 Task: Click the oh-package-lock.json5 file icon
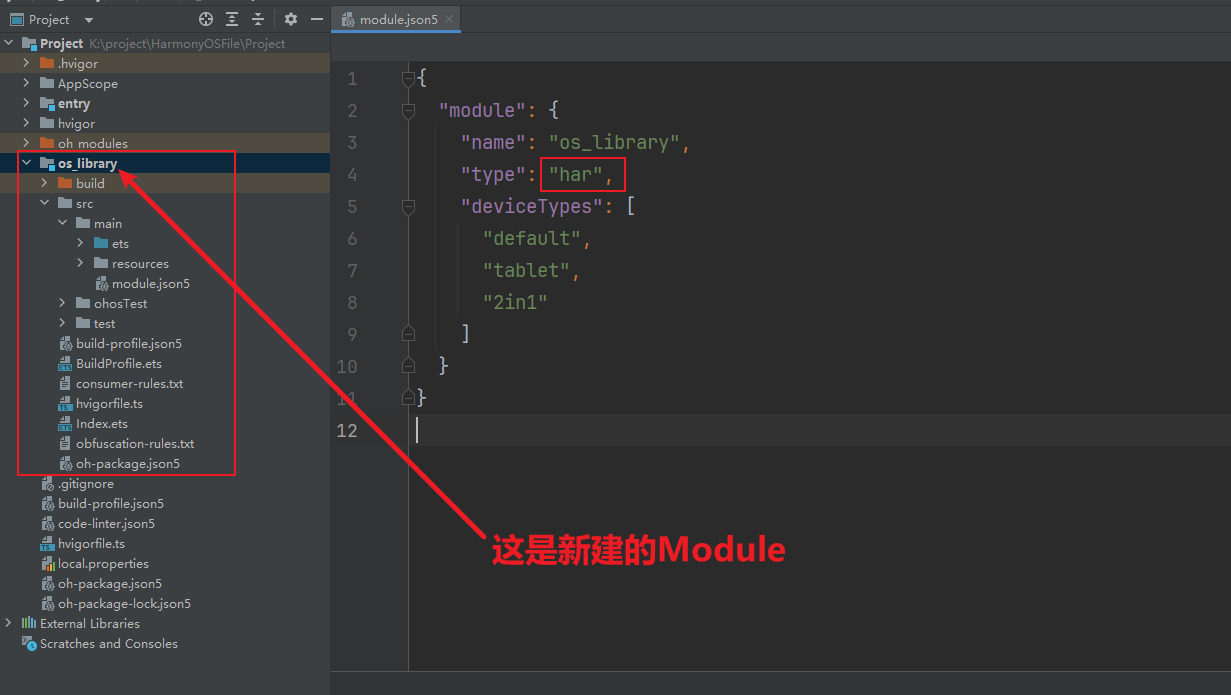48,603
